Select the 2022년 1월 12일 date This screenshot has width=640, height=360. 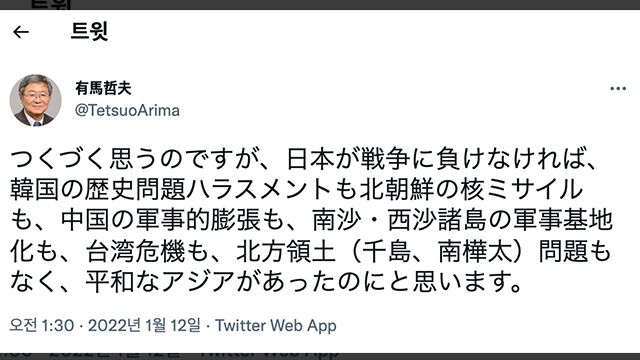click(x=144, y=325)
